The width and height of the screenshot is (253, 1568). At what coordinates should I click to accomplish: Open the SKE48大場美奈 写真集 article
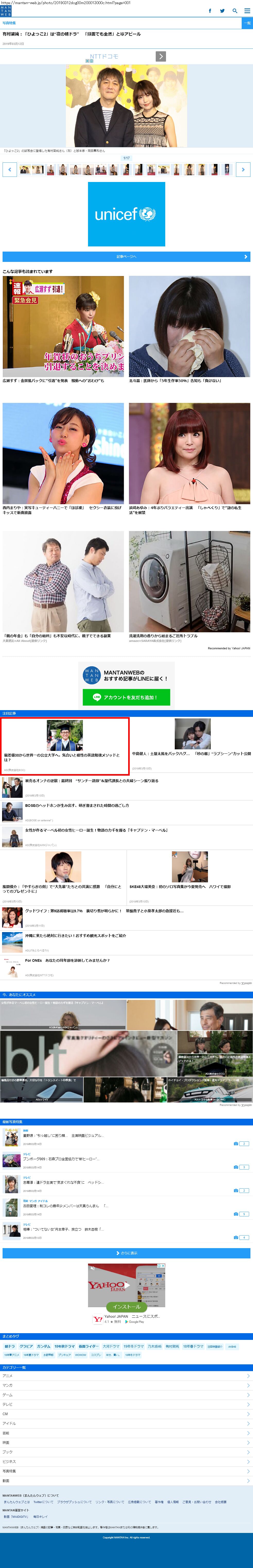pyautogui.click(x=190, y=878)
